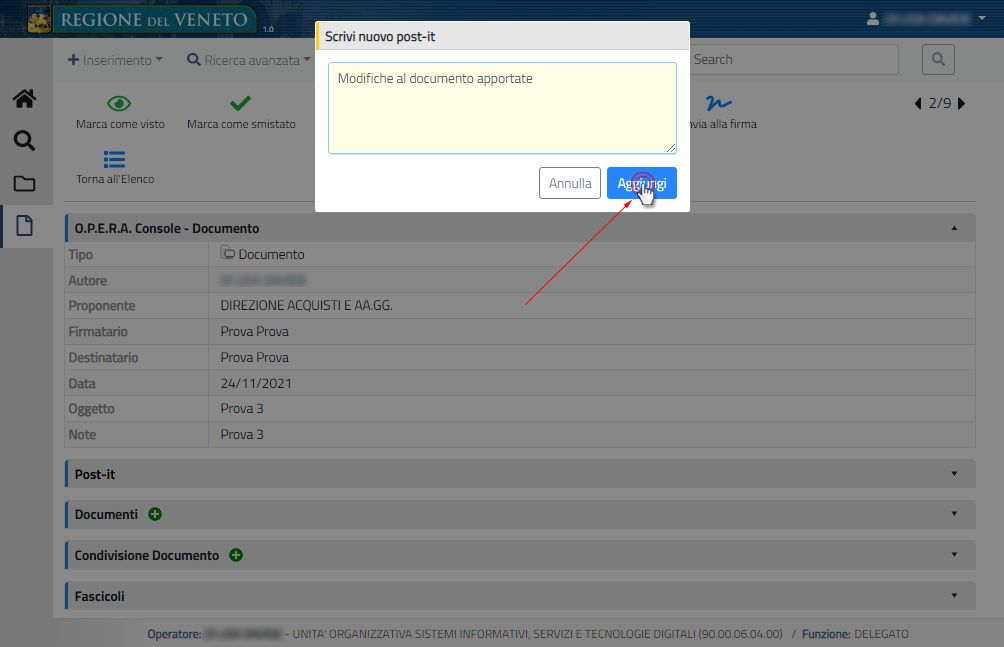Click the list icon Torna all'Elenco
Screen dimensions: 1004x647
pos(115,159)
